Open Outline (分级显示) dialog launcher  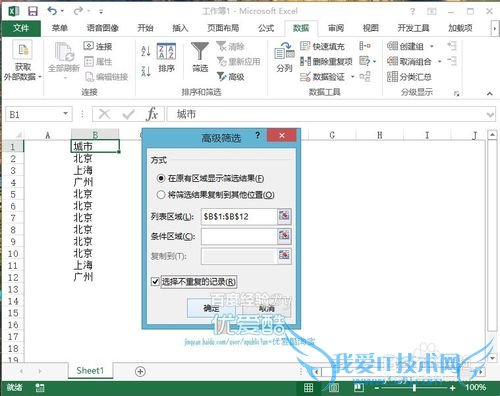pyautogui.click(x=457, y=94)
